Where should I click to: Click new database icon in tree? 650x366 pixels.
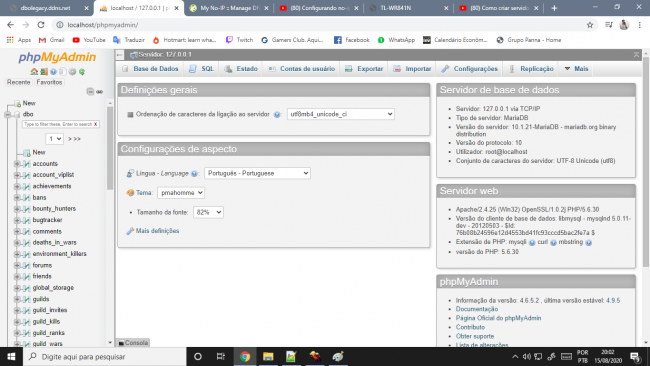pyautogui.click(x=17, y=103)
